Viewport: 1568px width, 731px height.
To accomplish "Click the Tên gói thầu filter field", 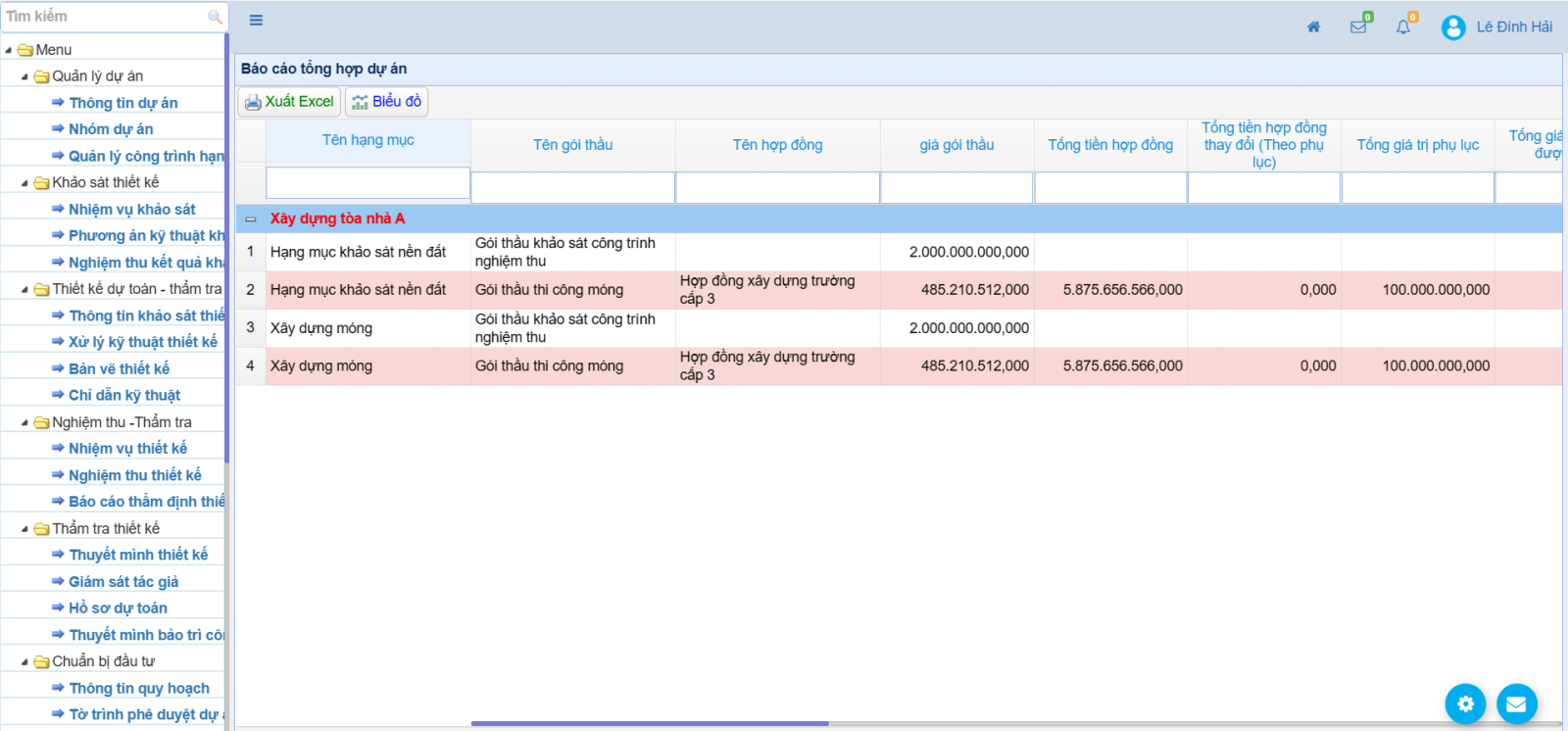I will (572, 187).
